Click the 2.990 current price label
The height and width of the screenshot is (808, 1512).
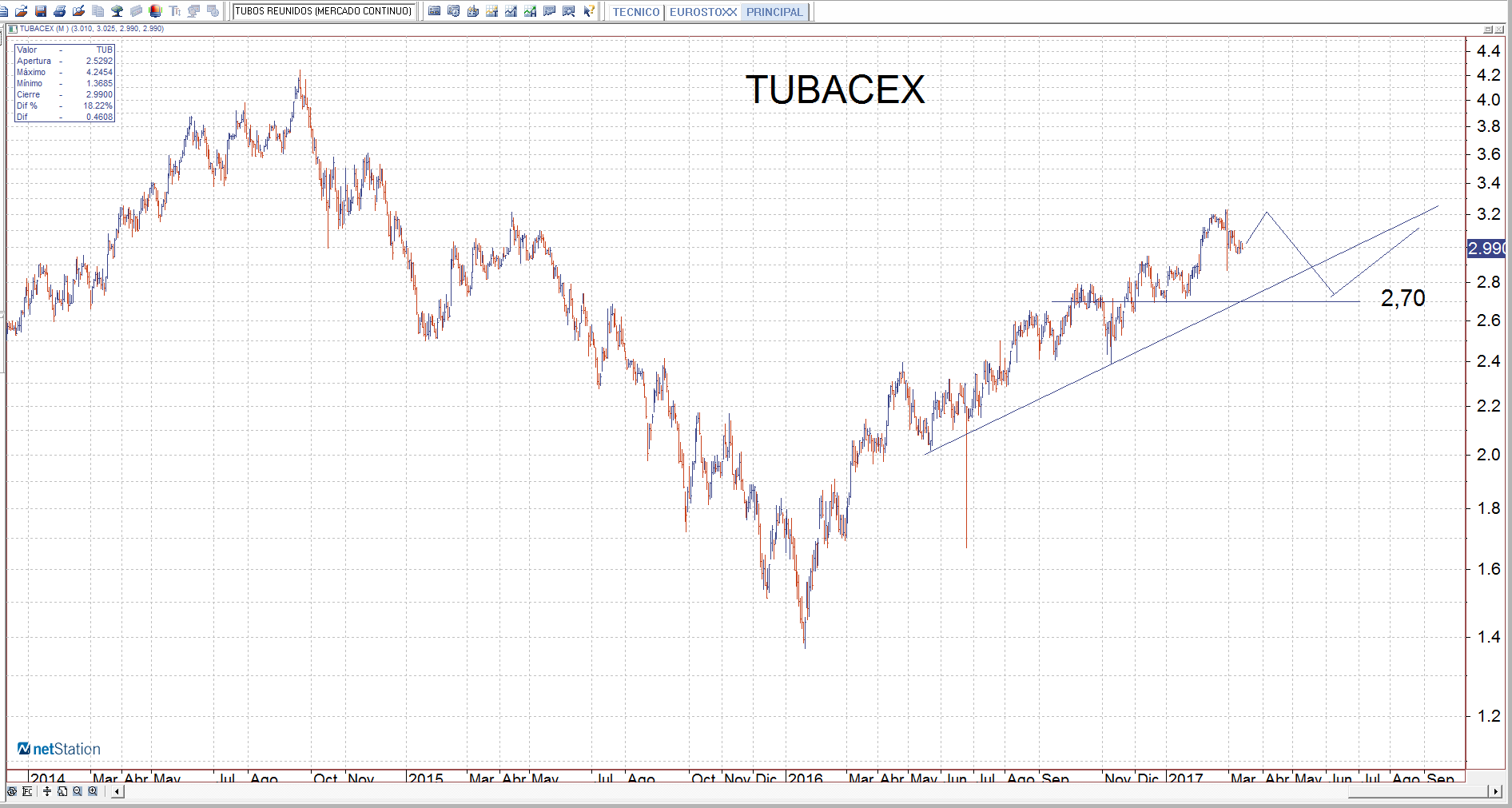pyautogui.click(x=1486, y=249)
